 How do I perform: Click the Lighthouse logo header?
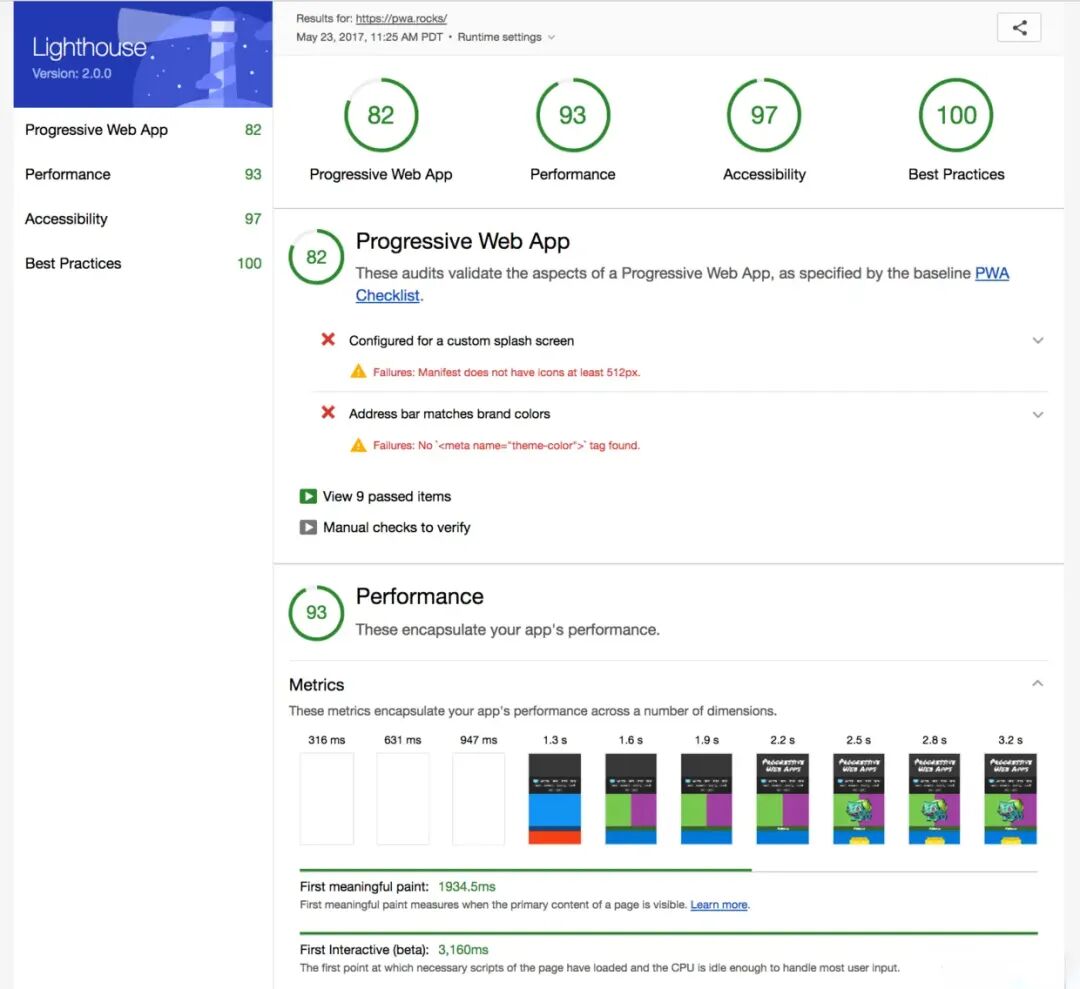(143, 54)
